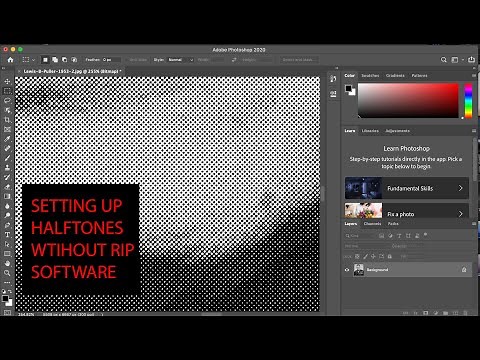Screen dimensions: 480x360
Task: Click the Share icon in the top right
Action: tap(471, 59)
